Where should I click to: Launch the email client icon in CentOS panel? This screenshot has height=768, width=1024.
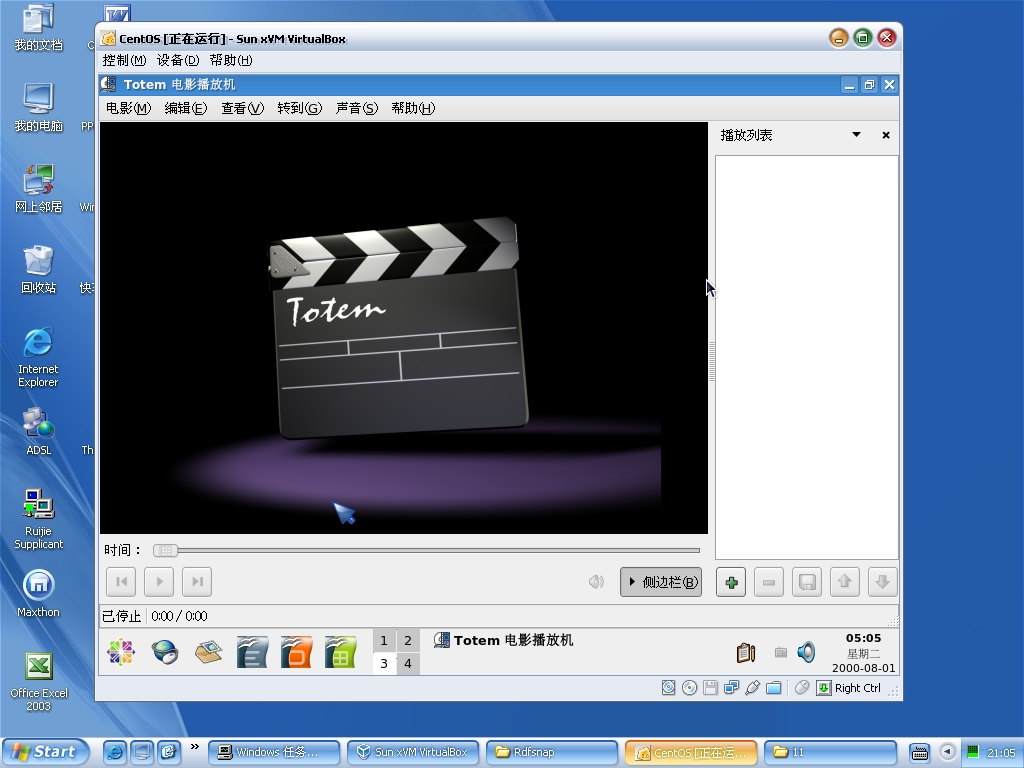[208, 652]
